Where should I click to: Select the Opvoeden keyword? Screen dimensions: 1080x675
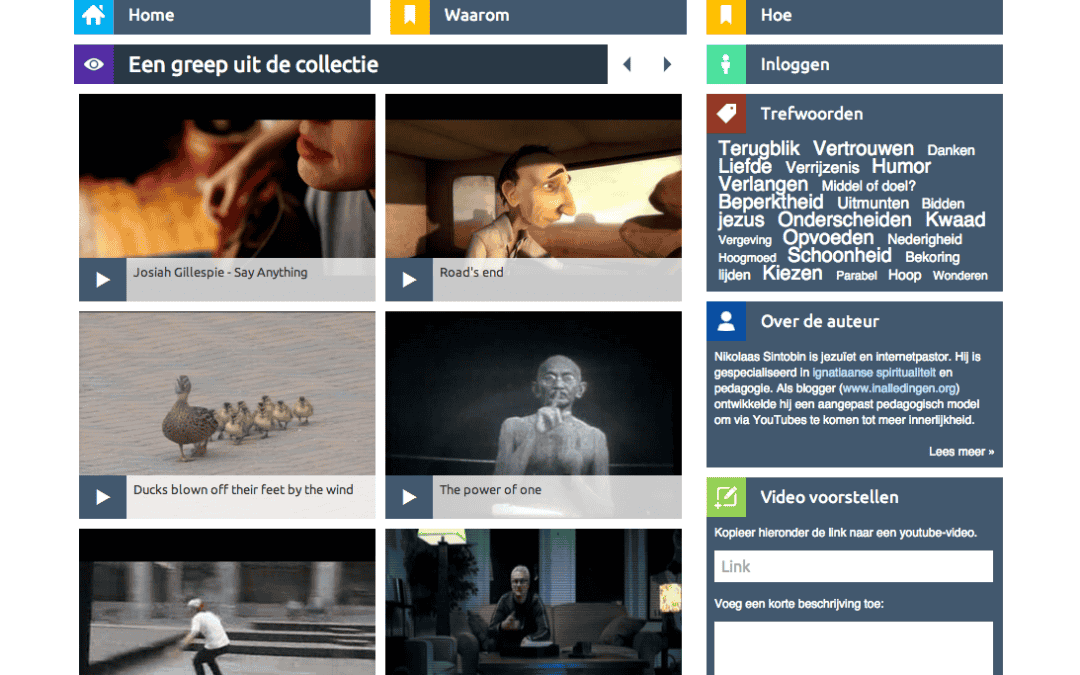click(828, 238)
